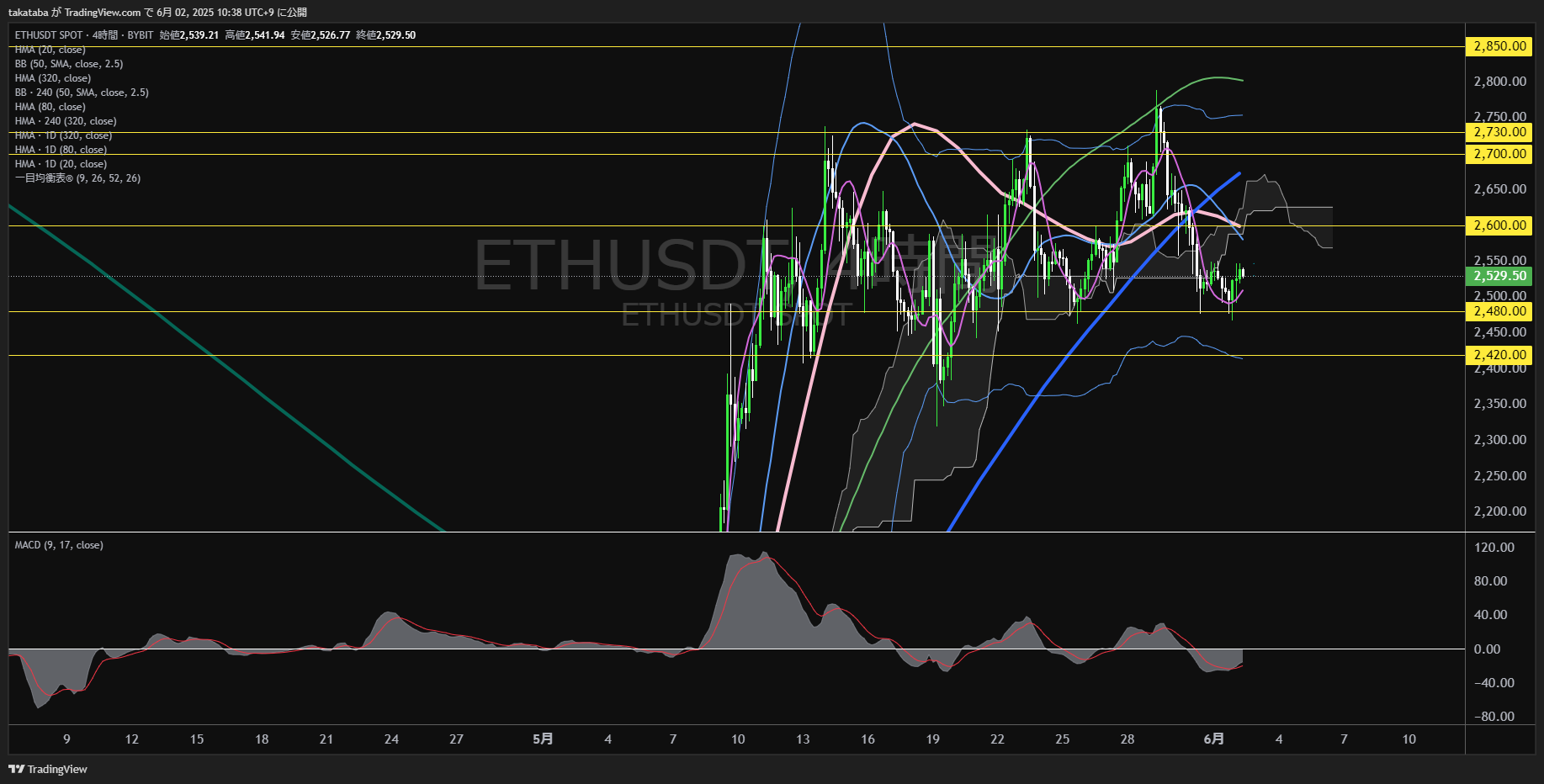Select HMA · 1D (80, close) legend
Screen dimensions: 1544x784
(x=61, y=150)
